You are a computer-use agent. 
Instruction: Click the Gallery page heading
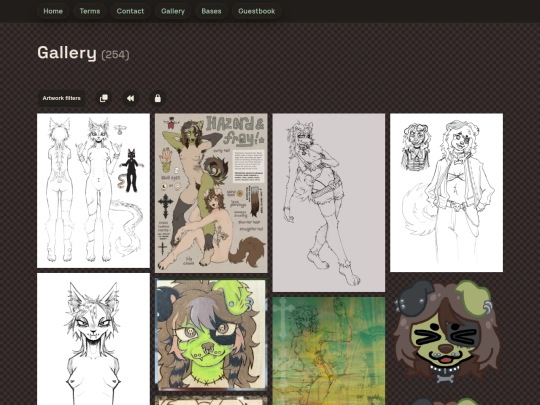coord(67,53)
